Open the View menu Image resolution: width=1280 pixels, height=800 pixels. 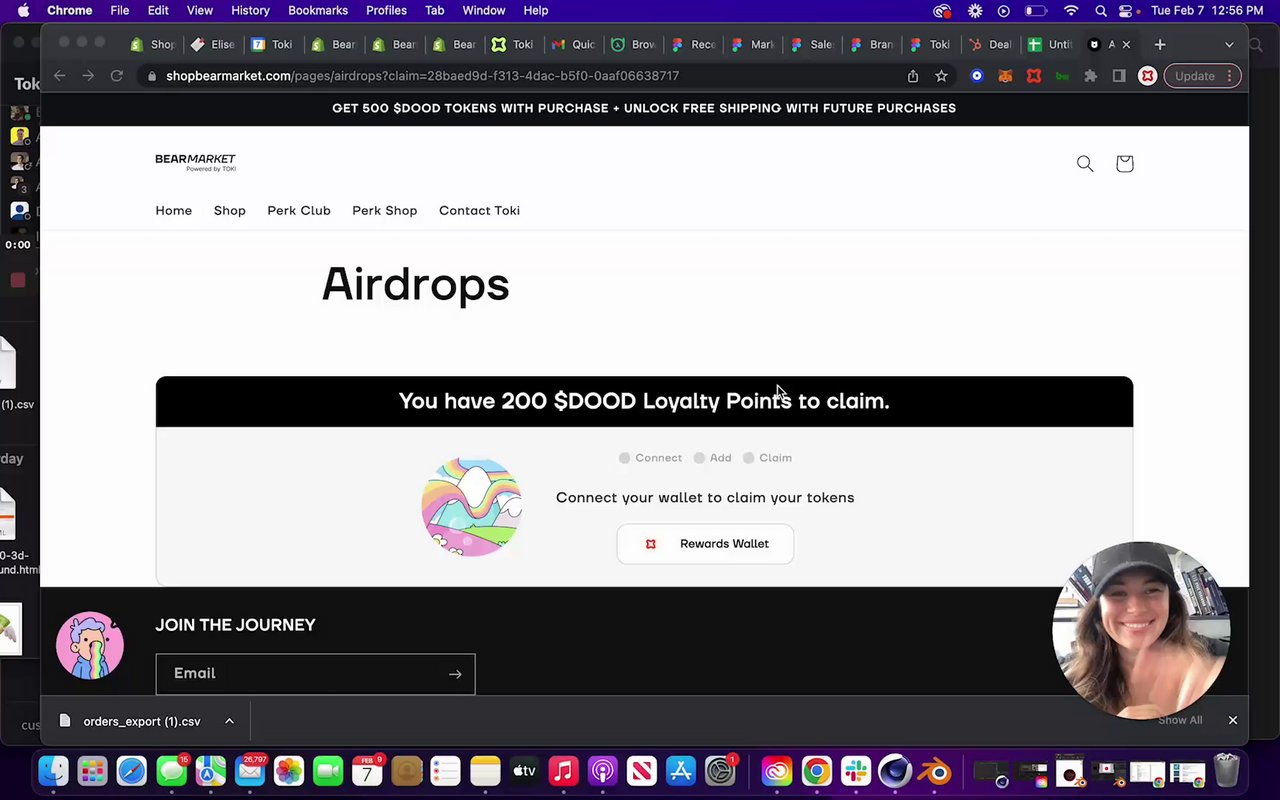point(200,11)
